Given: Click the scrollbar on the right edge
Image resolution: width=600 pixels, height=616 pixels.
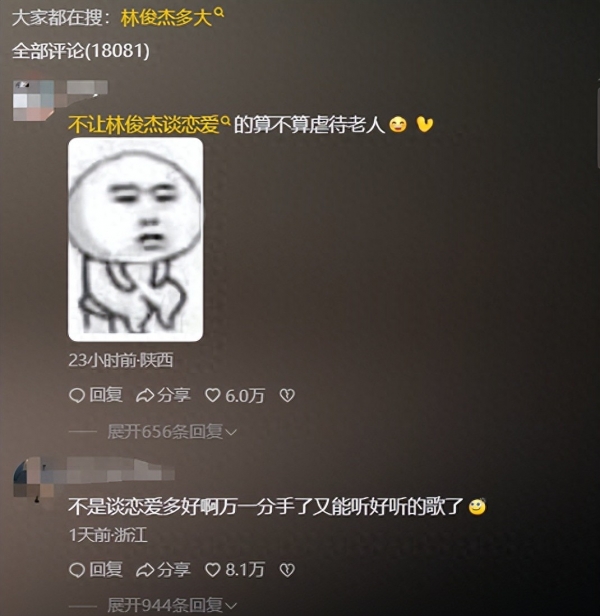Looking at the screenshot, I should [x=598, y=128].
